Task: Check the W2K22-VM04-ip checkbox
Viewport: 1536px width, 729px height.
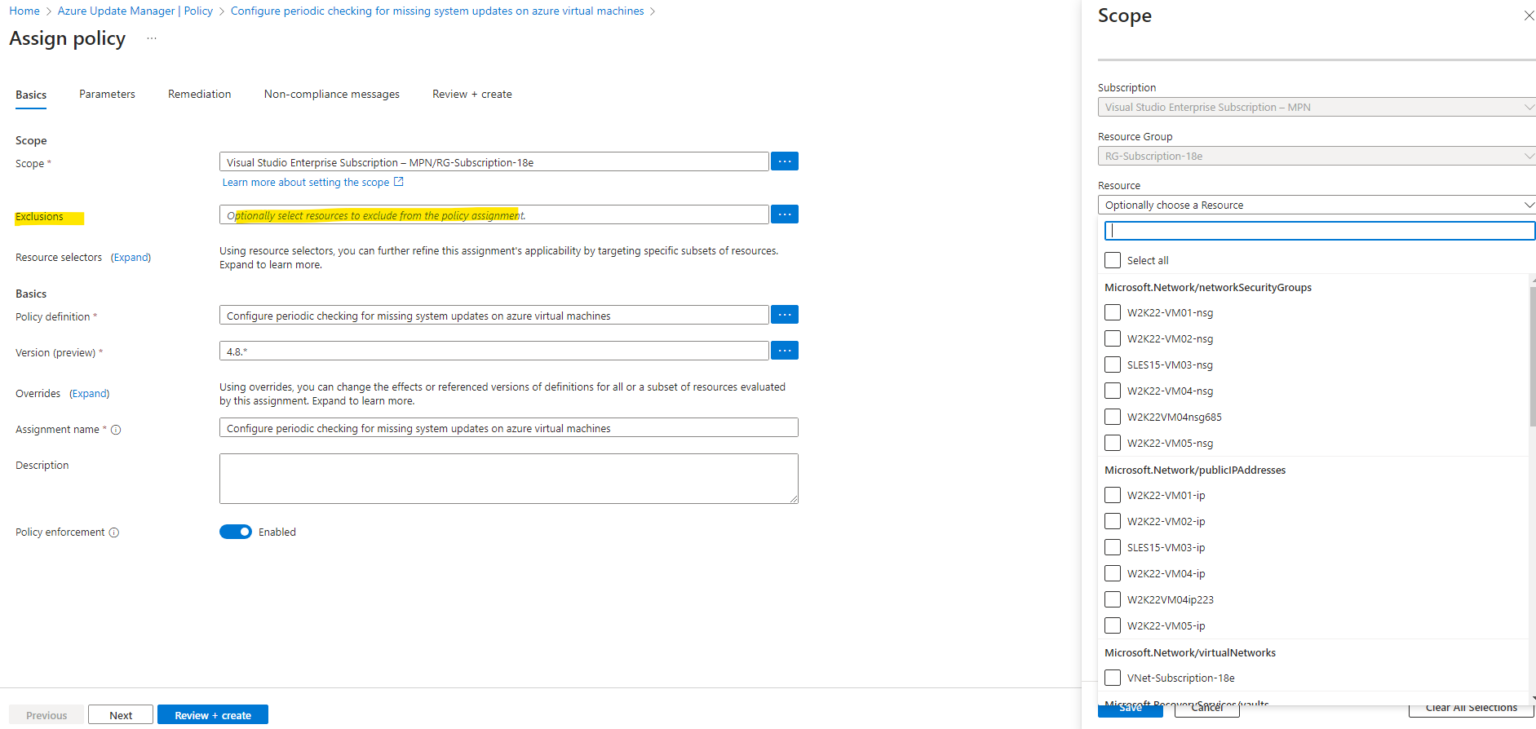Action: pos(1112,573)
